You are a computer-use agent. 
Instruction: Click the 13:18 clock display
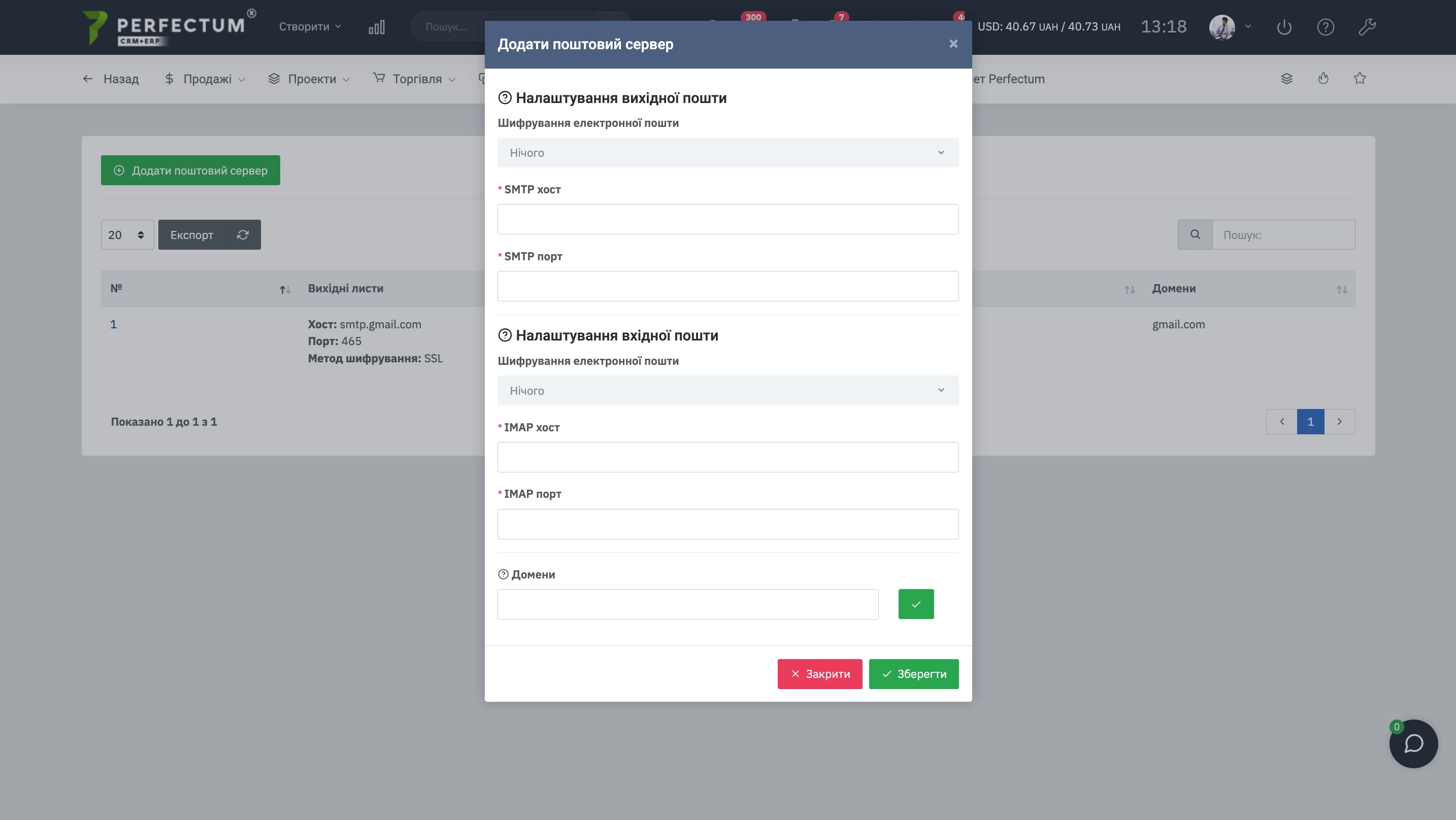(1163, 26)
